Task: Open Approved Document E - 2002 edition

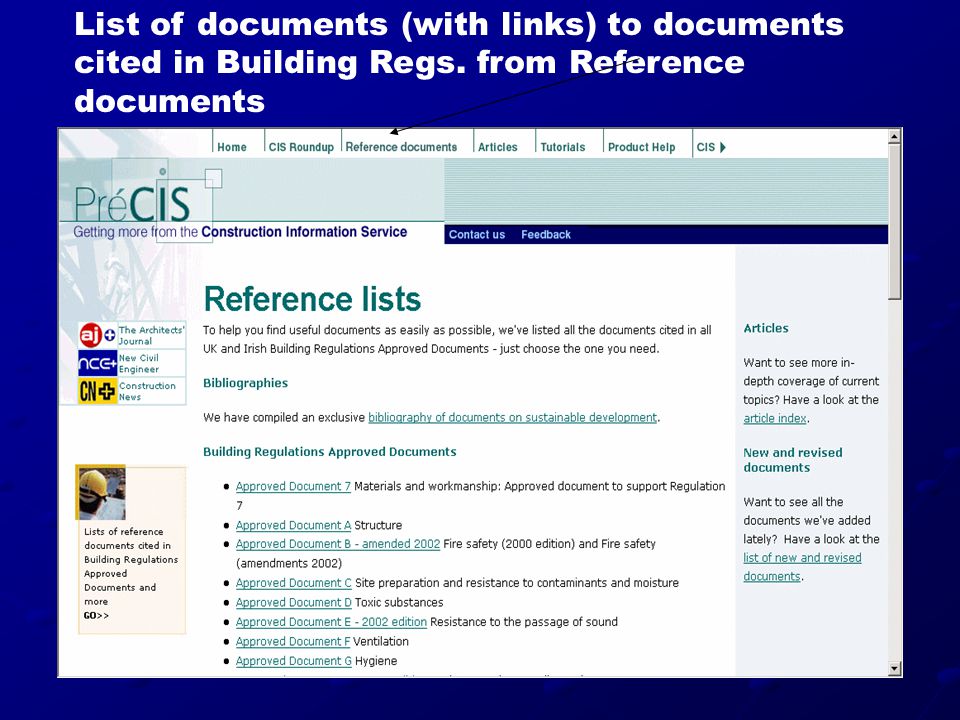Action: (x=331, y=622)
